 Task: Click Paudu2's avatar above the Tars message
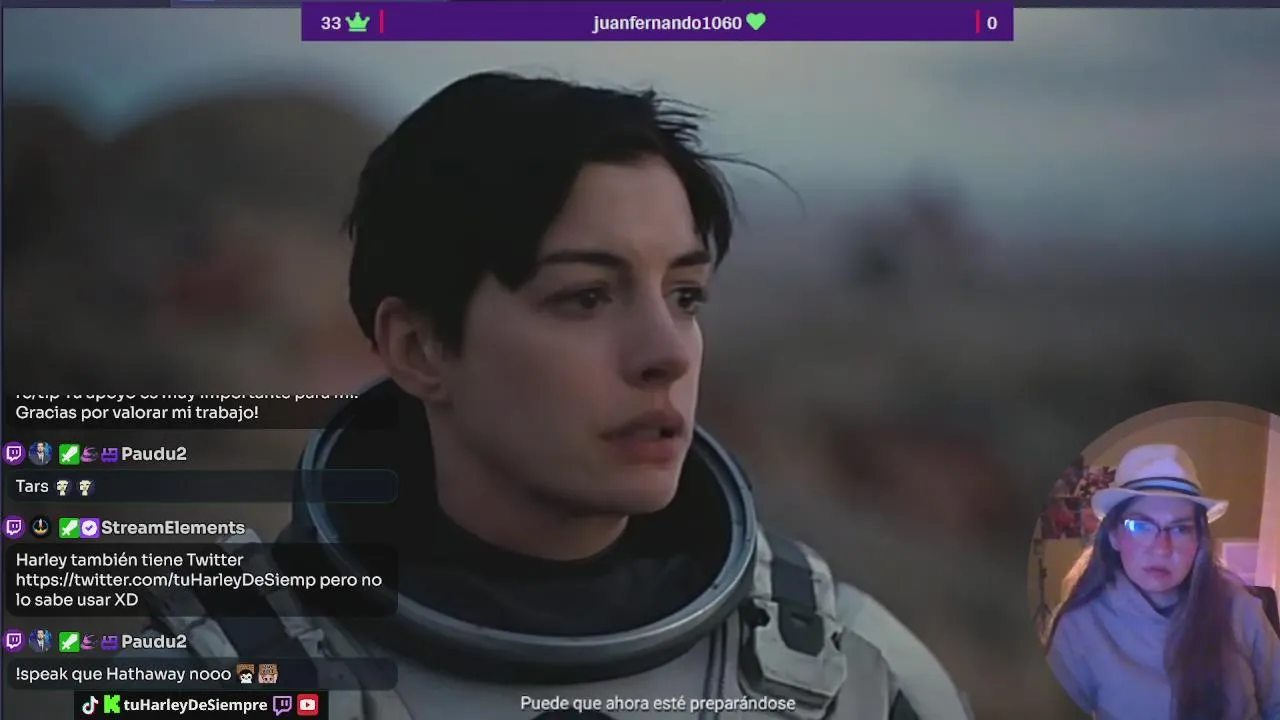pyautogui.click(x=40, y=453)
